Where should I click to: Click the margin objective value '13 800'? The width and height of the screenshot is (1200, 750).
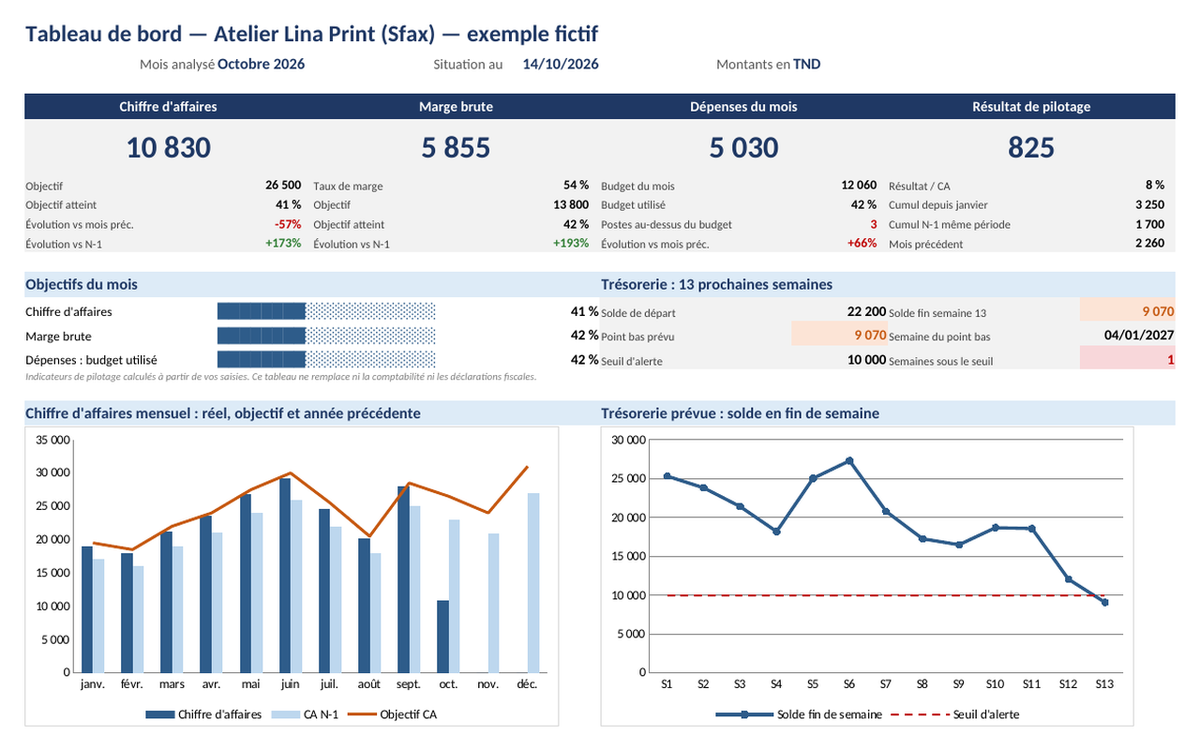(571, 205)
